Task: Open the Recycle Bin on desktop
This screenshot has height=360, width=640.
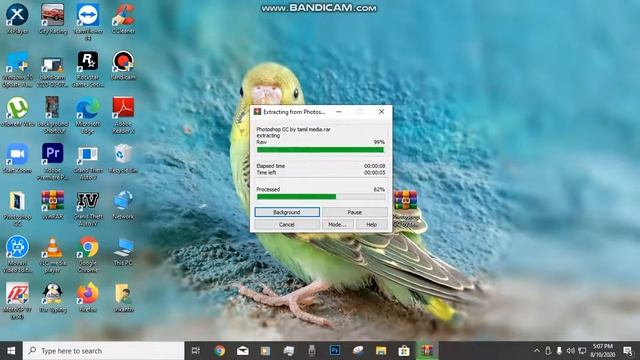Action: point(123,159)
